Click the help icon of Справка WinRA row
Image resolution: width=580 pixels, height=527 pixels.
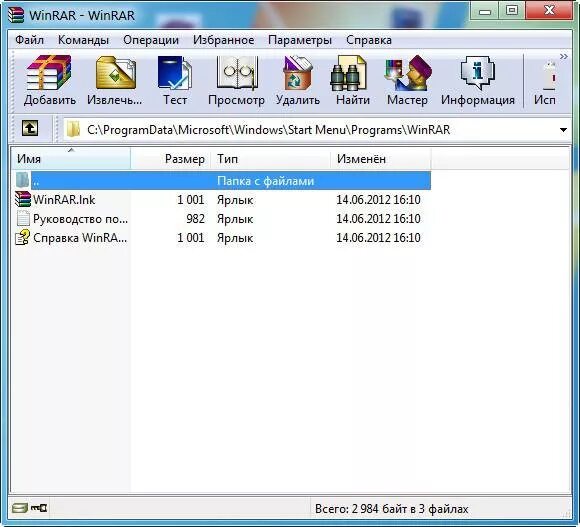click(x=23, y=237)
